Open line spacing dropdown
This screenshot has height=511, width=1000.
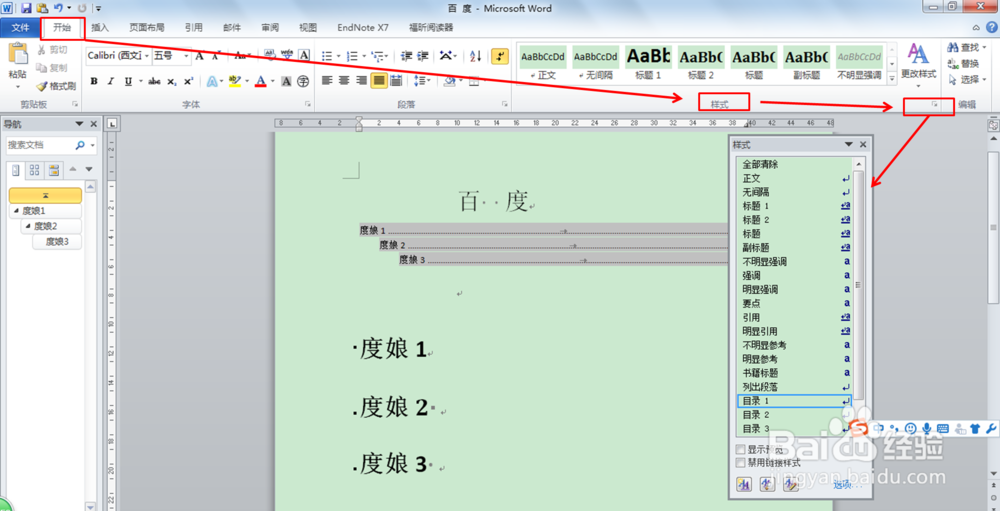(x=422, y=81)
